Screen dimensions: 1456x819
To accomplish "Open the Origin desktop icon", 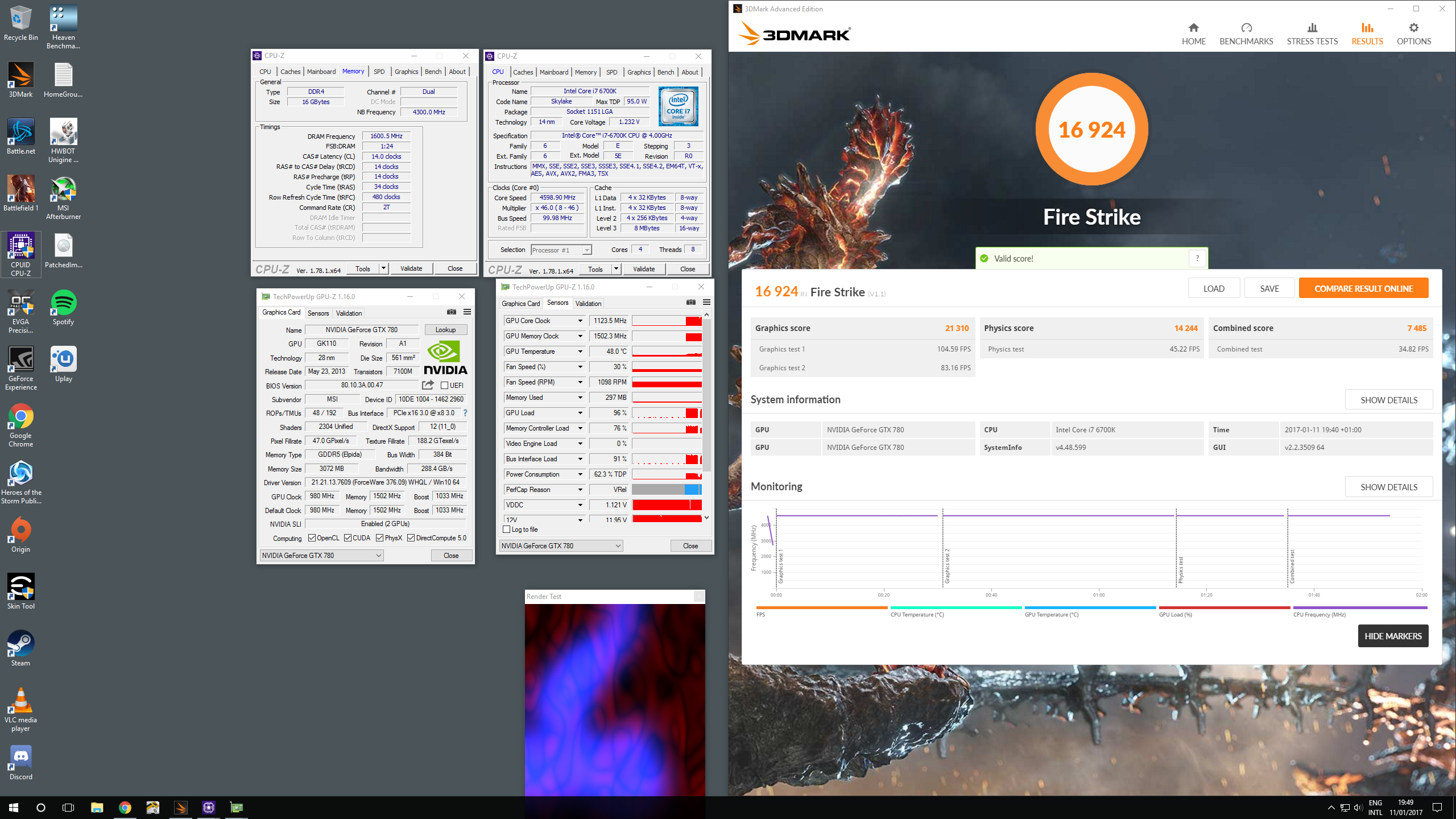I will coord(21,535).
